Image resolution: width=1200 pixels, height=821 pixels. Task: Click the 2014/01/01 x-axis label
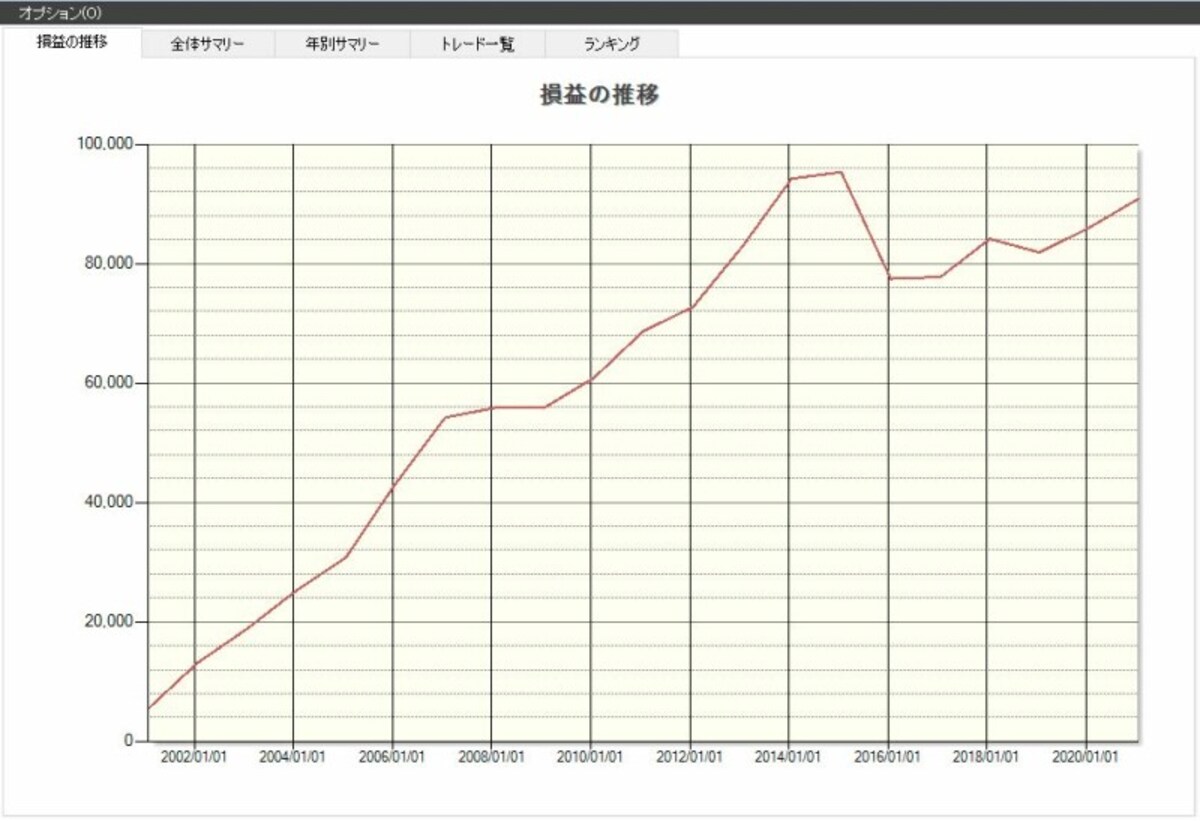pos(788,757)
